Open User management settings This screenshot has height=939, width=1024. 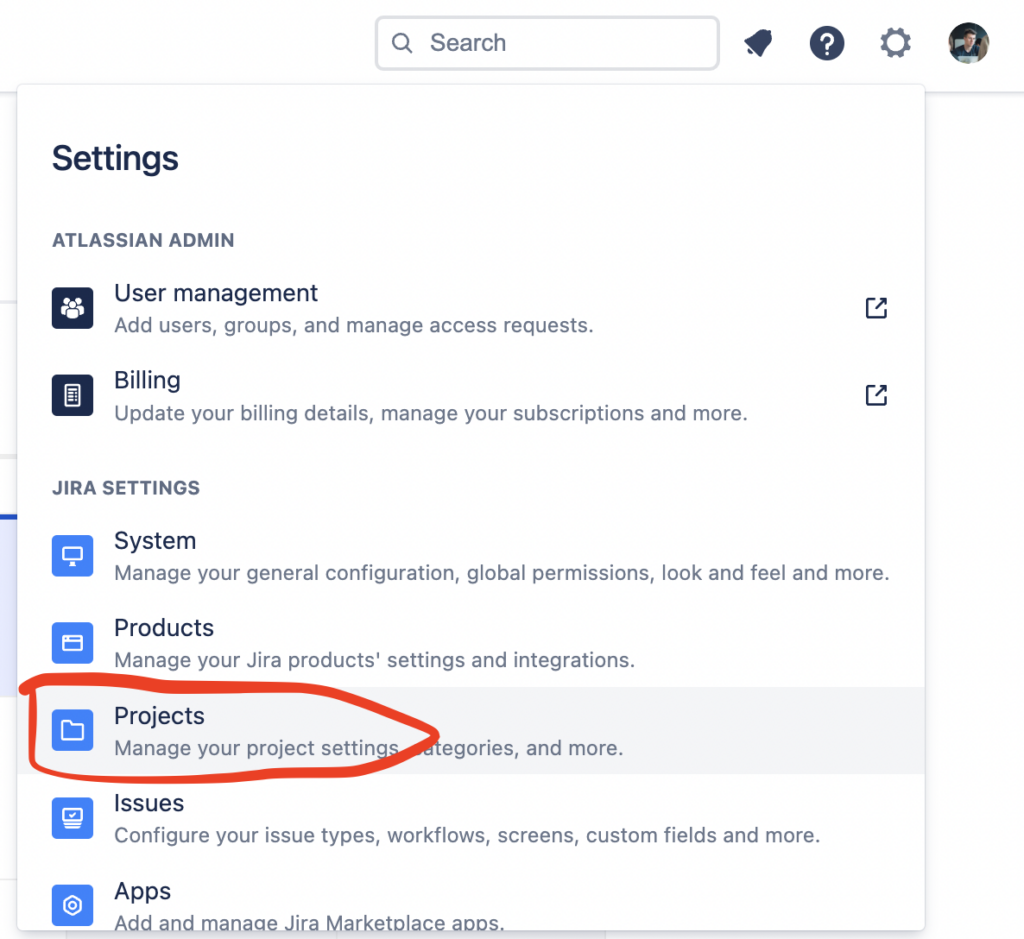(471, 308)
